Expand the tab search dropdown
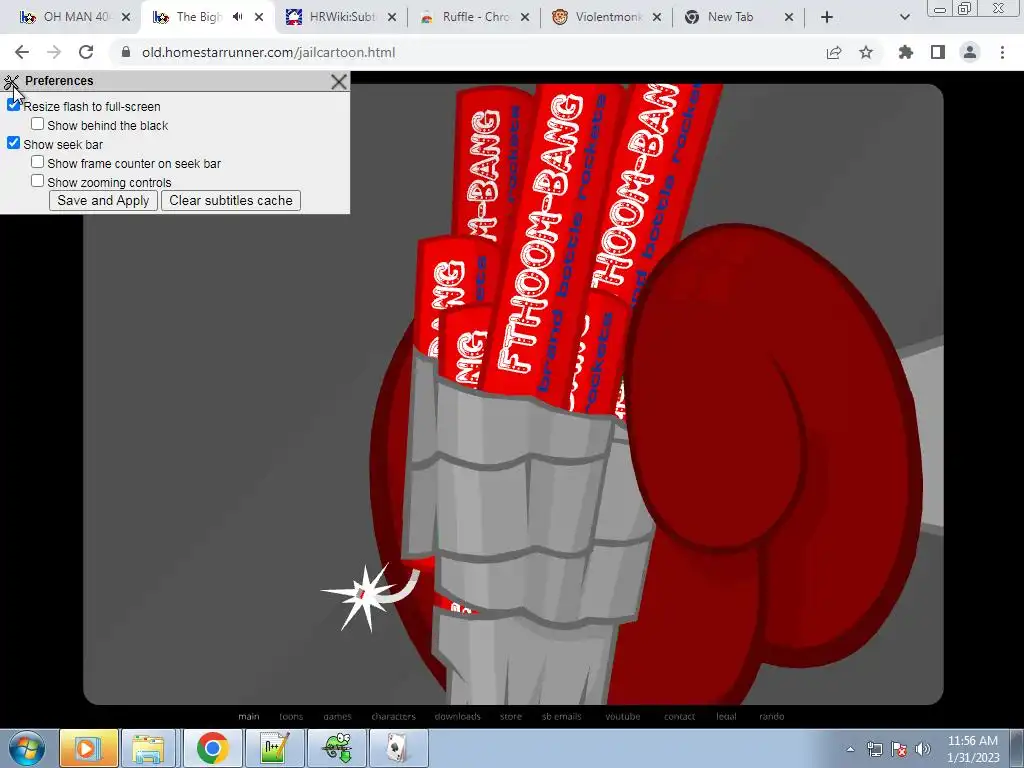 [x=904, y=17]
